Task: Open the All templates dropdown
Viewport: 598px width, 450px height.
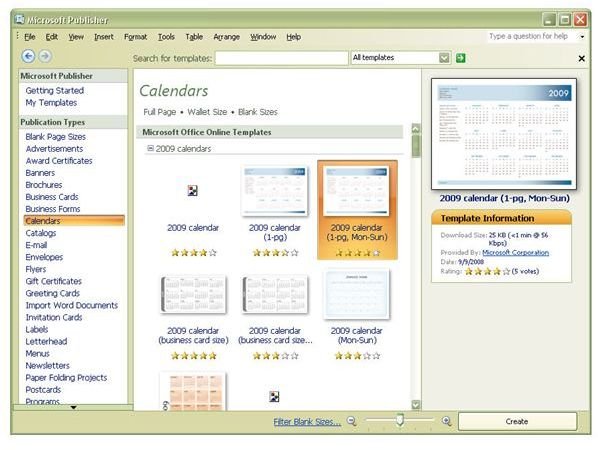Action: click(444, 58)
